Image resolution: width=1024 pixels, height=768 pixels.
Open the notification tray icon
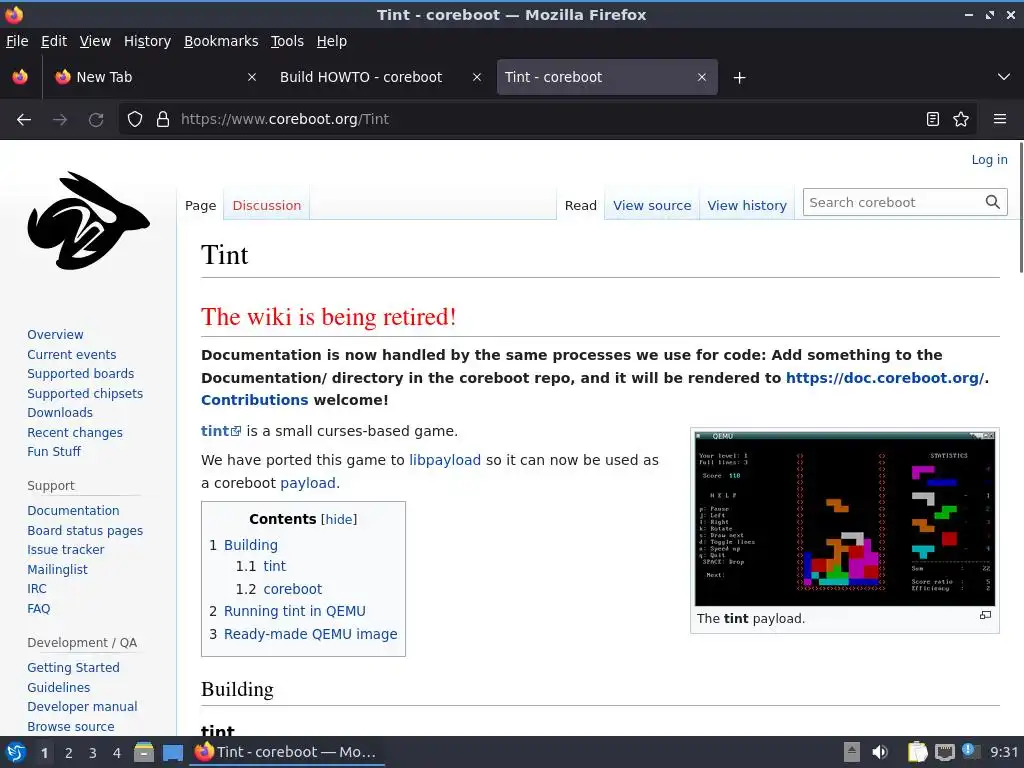click(x=970, y=751)
